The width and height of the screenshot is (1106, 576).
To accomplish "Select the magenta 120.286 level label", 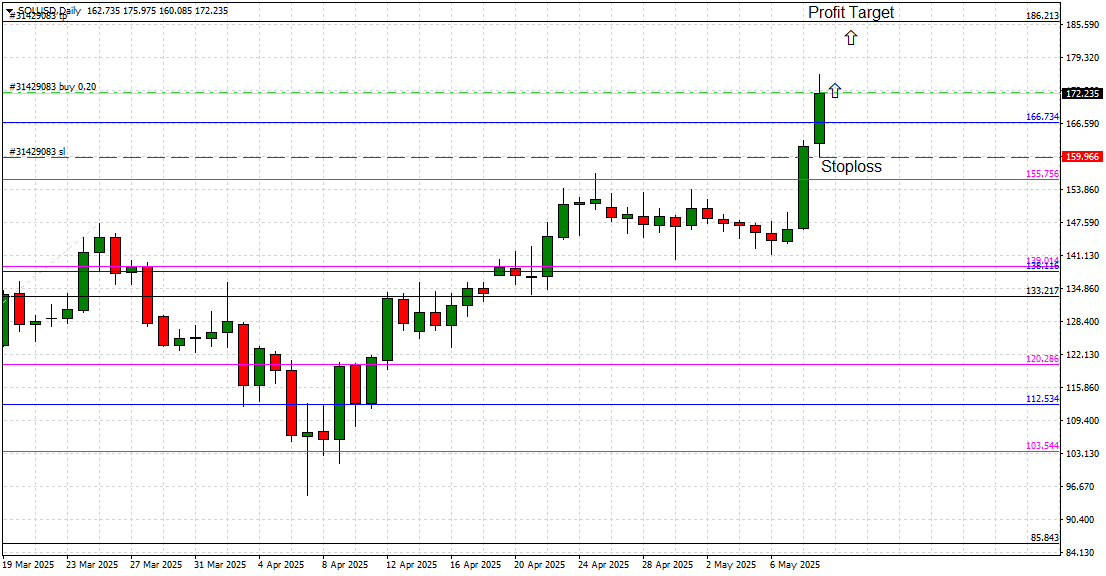I will pyautogui.click(x=1042, y=358).
